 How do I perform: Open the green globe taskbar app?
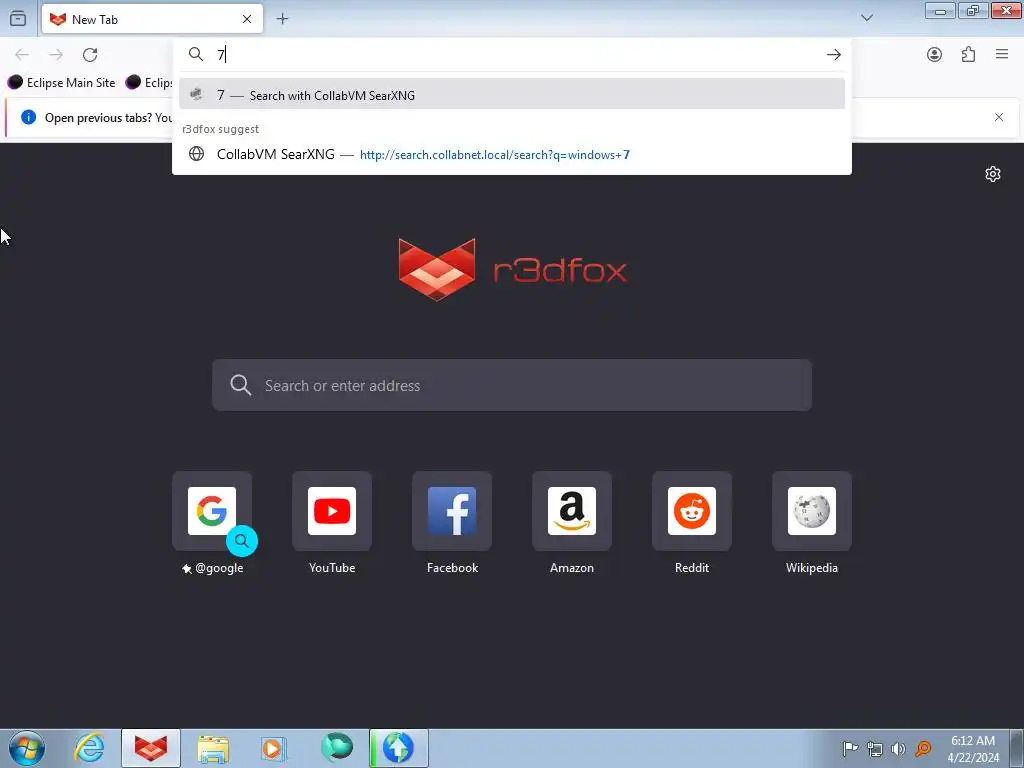tap(337, 747)
